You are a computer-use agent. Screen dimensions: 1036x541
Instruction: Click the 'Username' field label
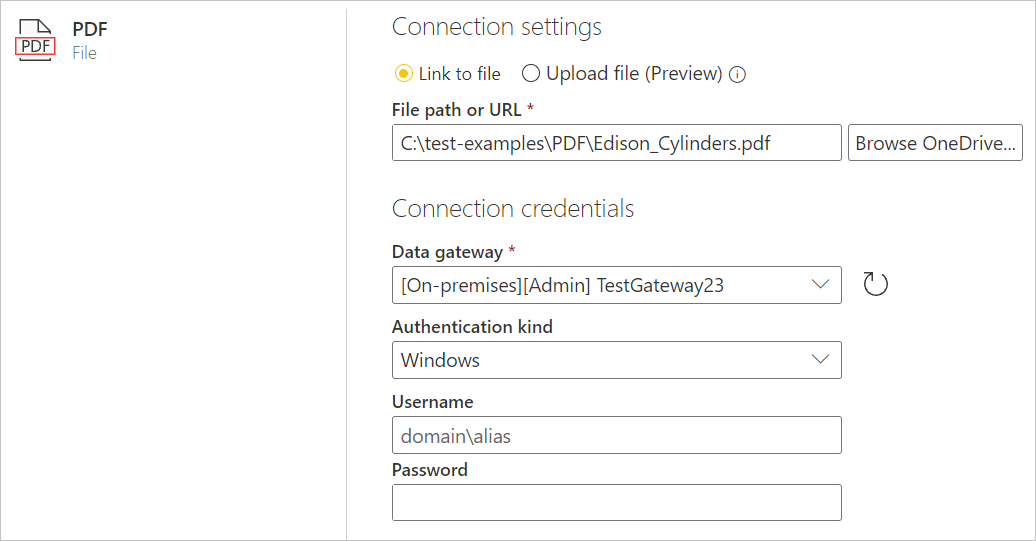(432, 402)
